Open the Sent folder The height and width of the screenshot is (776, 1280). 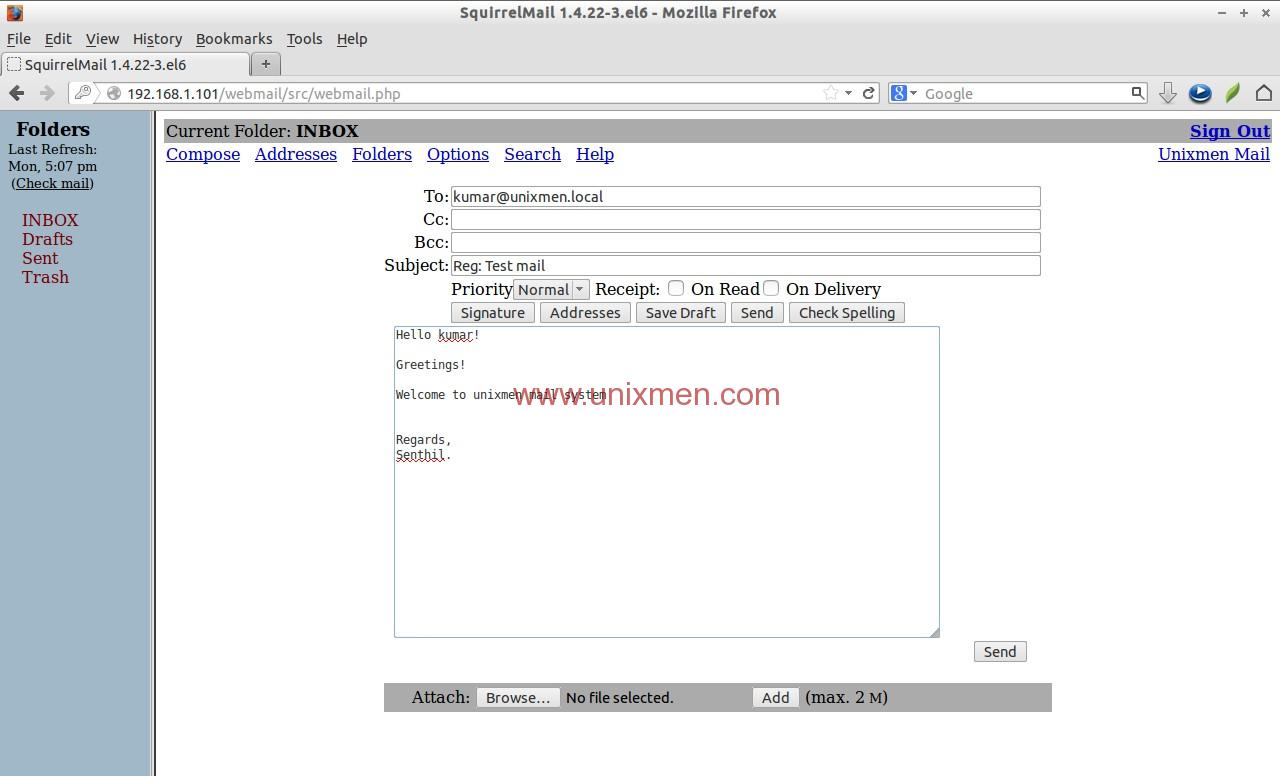pyautogui.click(x=40, y=258)
